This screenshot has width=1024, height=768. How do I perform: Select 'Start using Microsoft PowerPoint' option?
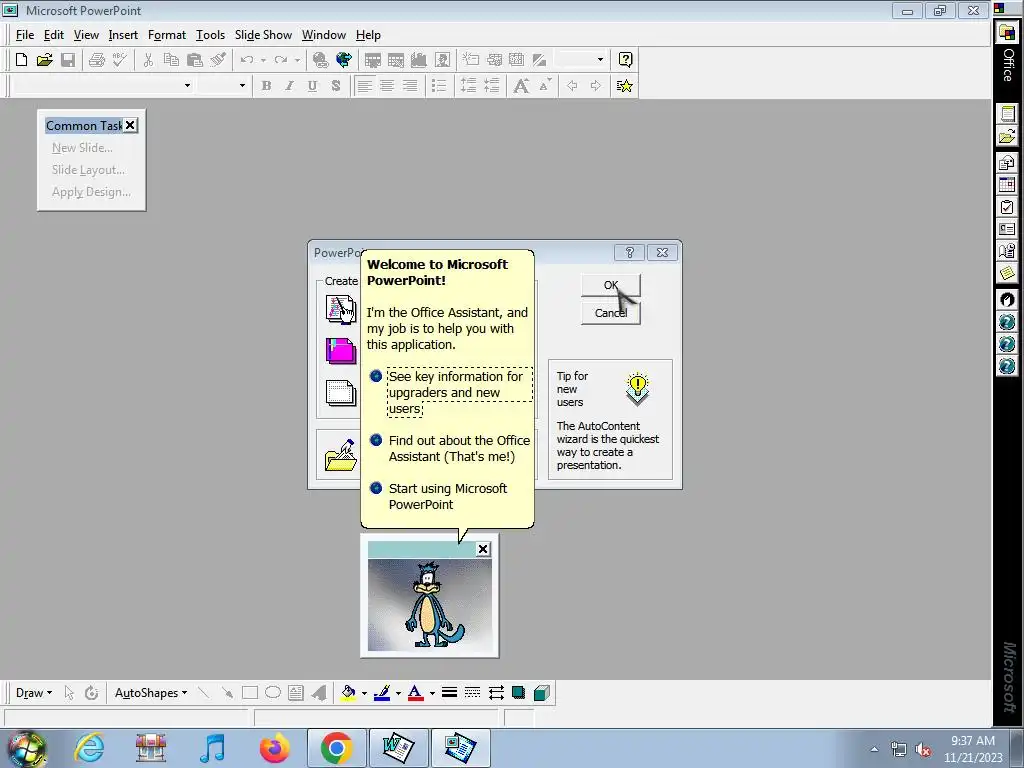[x=439, y=496]
